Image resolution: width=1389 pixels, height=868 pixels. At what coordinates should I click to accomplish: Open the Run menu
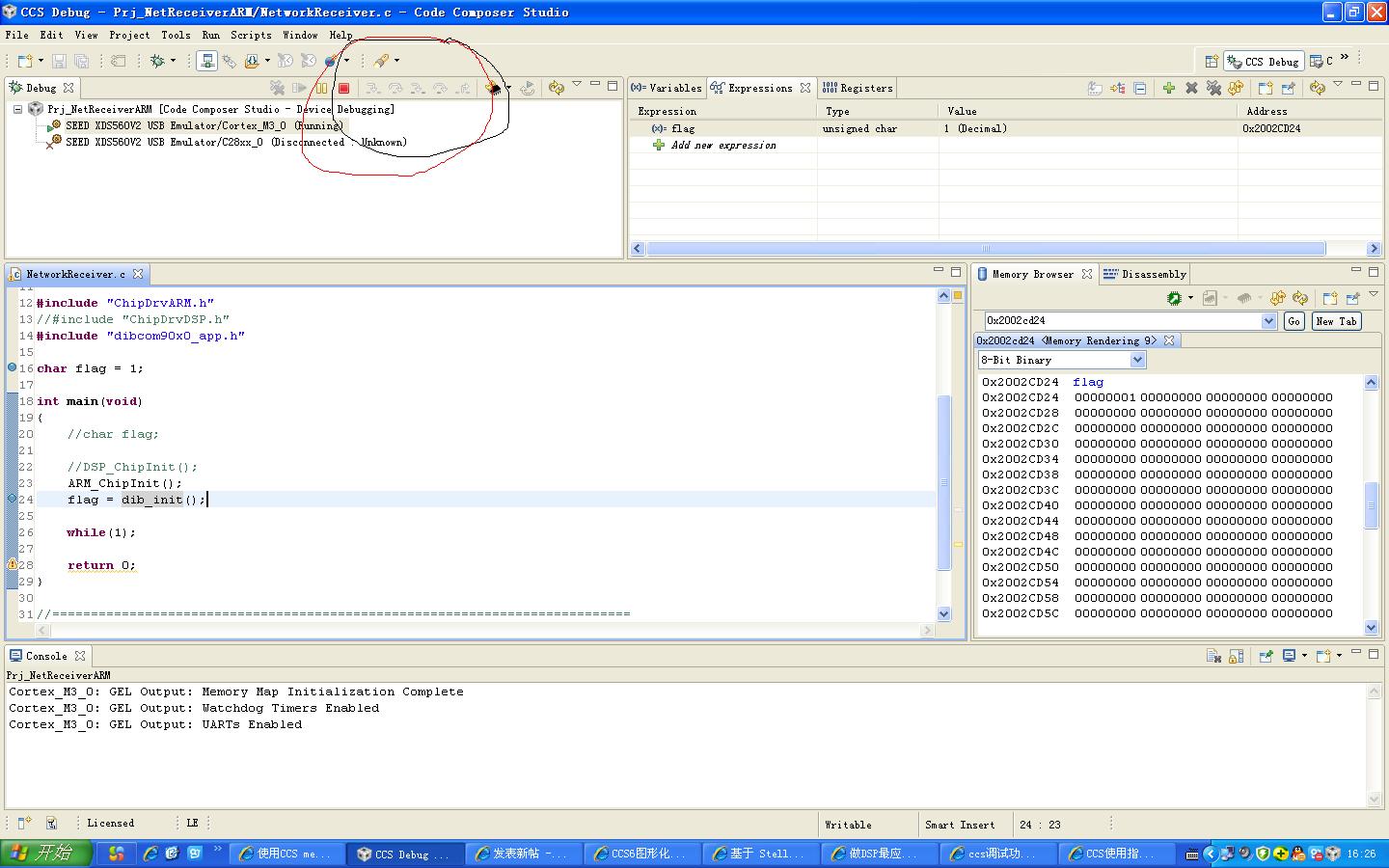210,35
